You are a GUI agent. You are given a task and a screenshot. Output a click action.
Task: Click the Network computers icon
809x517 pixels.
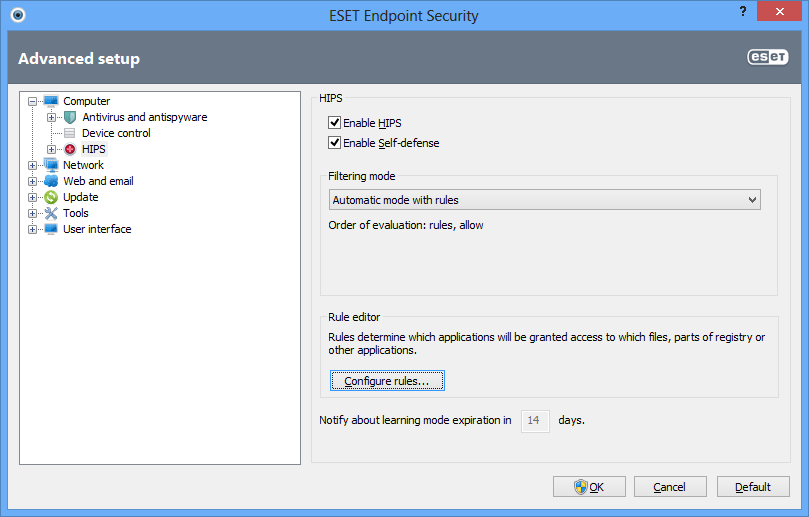pos(51,165)
